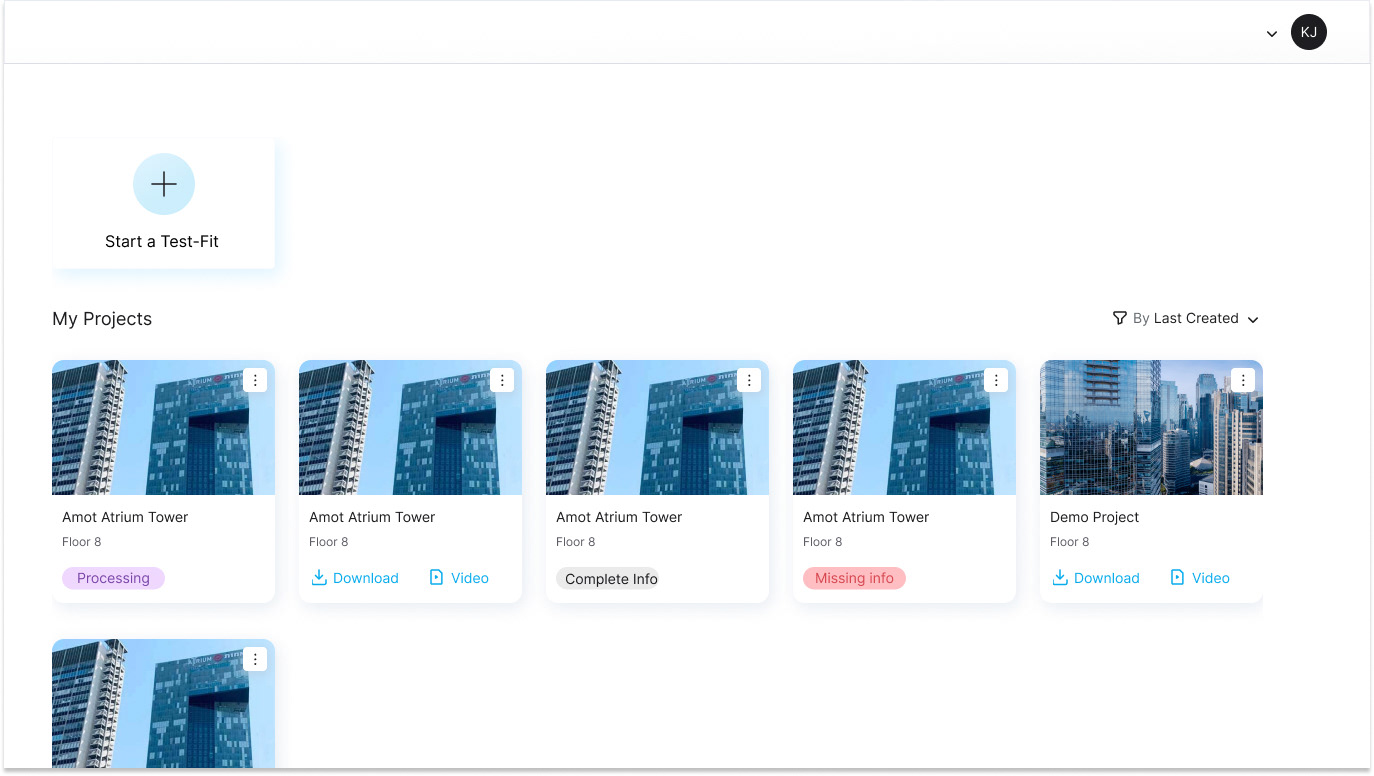Click Floor 8 text on Demo Project card
This screenshot has width=1374, height=776.
point(1069,542)
